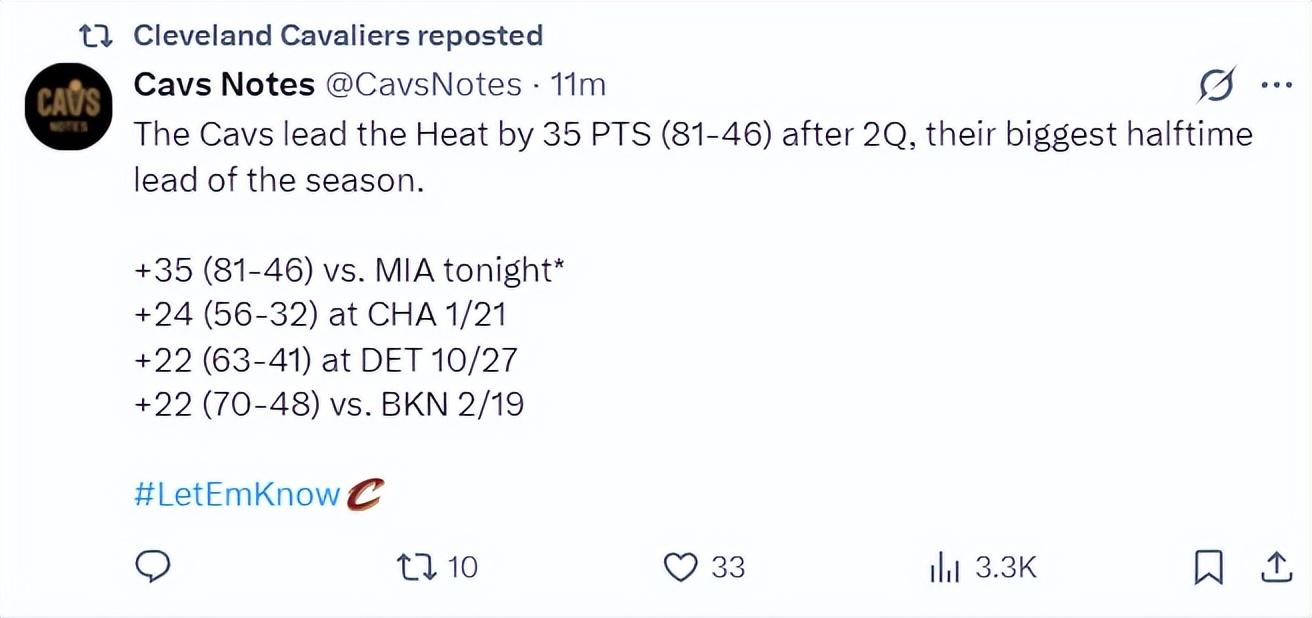Click the 10 reposts count
The height and width of the screenshot is (618, 1312).
(x=462, y=568)
